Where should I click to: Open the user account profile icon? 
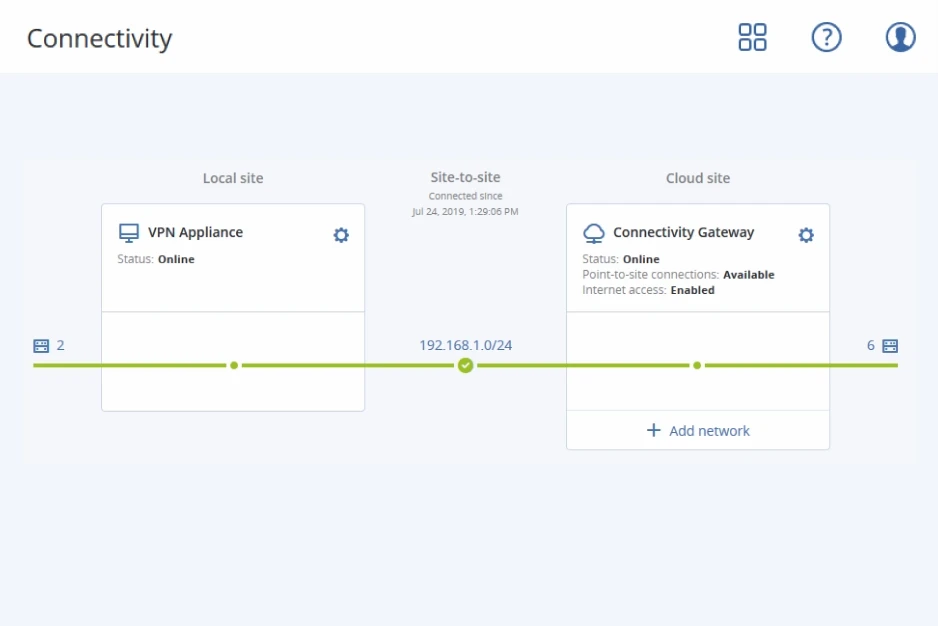pyautogui.click(x=900, y=38)
